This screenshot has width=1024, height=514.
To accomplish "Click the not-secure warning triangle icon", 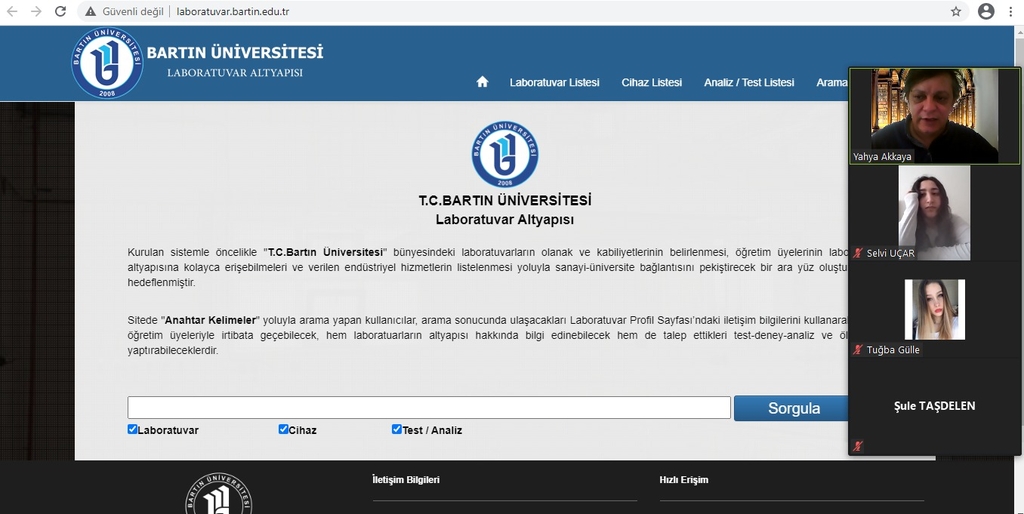I will coord(91,12).
